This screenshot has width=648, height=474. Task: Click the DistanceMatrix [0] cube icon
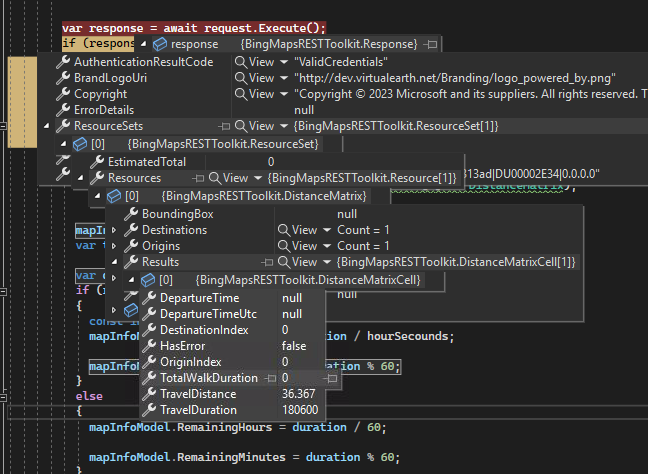tap(114, 196)
